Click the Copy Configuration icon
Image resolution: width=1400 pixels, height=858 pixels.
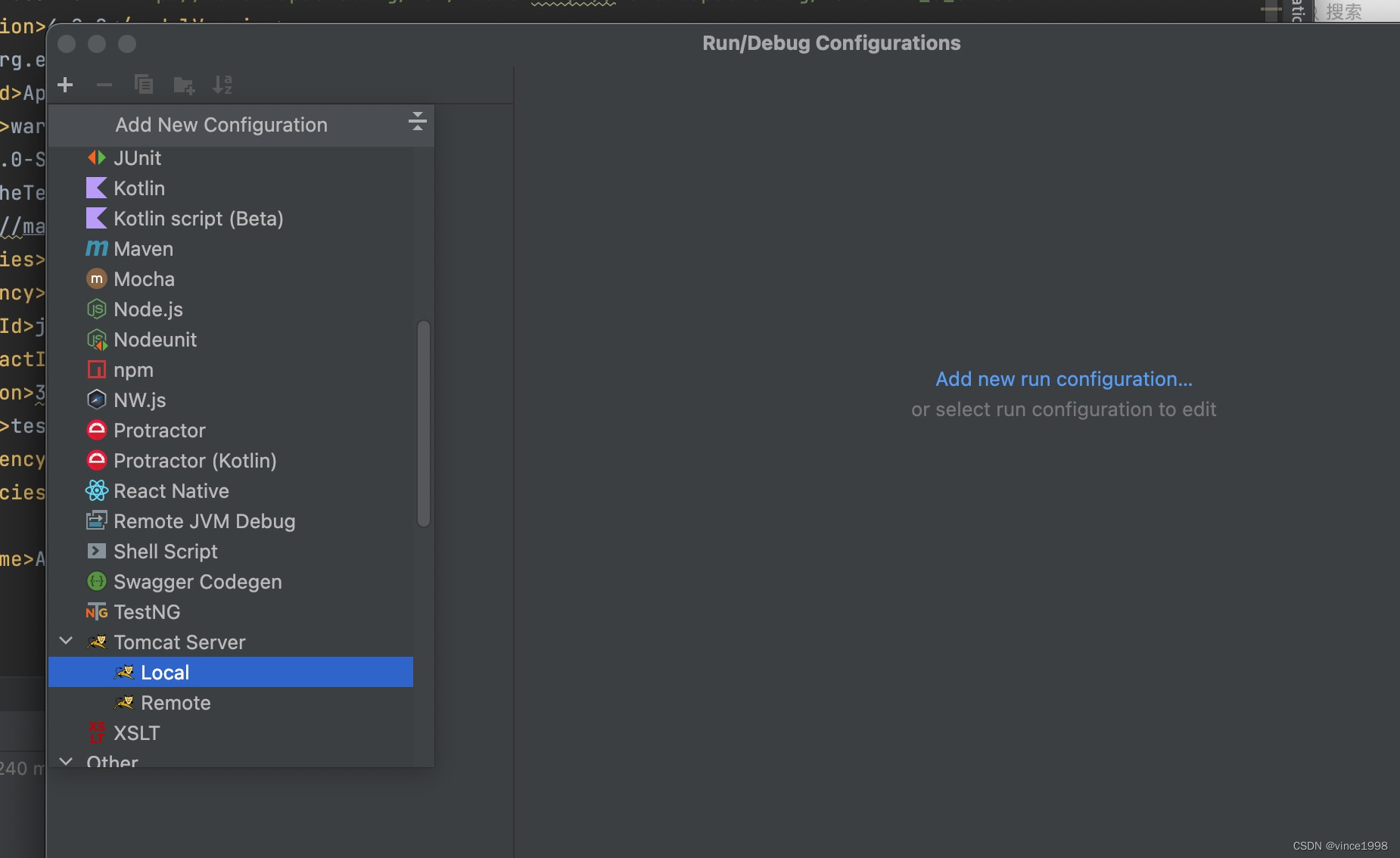144,85
